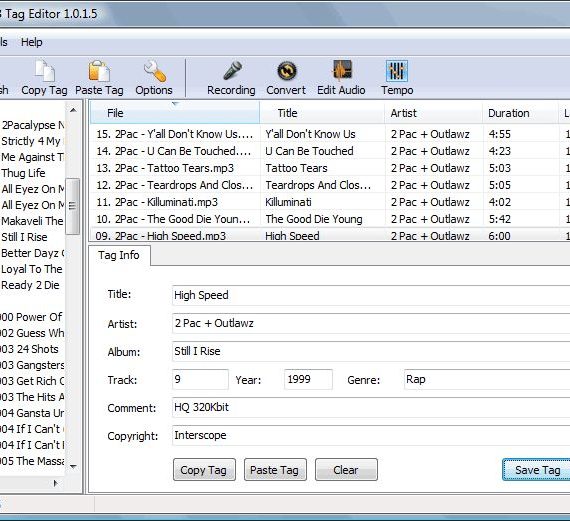Screen dimensions: 570x521
Task: Open the Convert tool icon
Action: [286, 71]
